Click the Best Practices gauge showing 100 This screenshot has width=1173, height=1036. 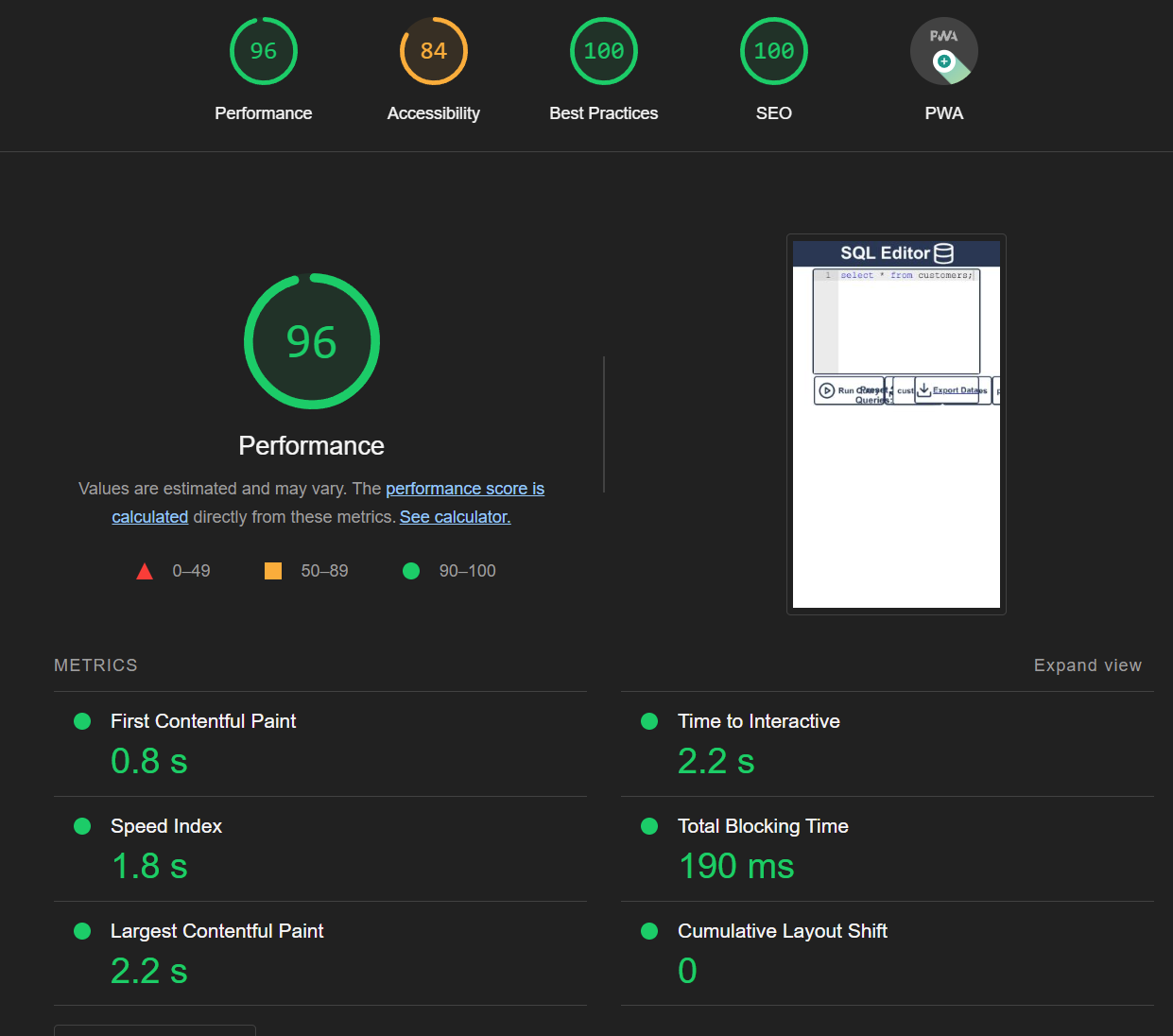[x=603, y=51]
